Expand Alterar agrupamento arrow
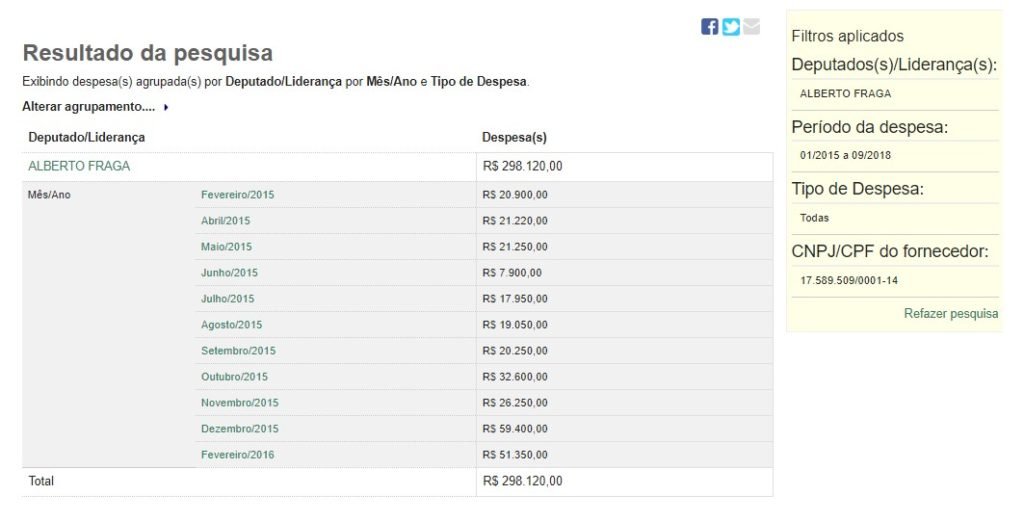The width and height of the screenshot is (1024, 521). pos(166,107)
